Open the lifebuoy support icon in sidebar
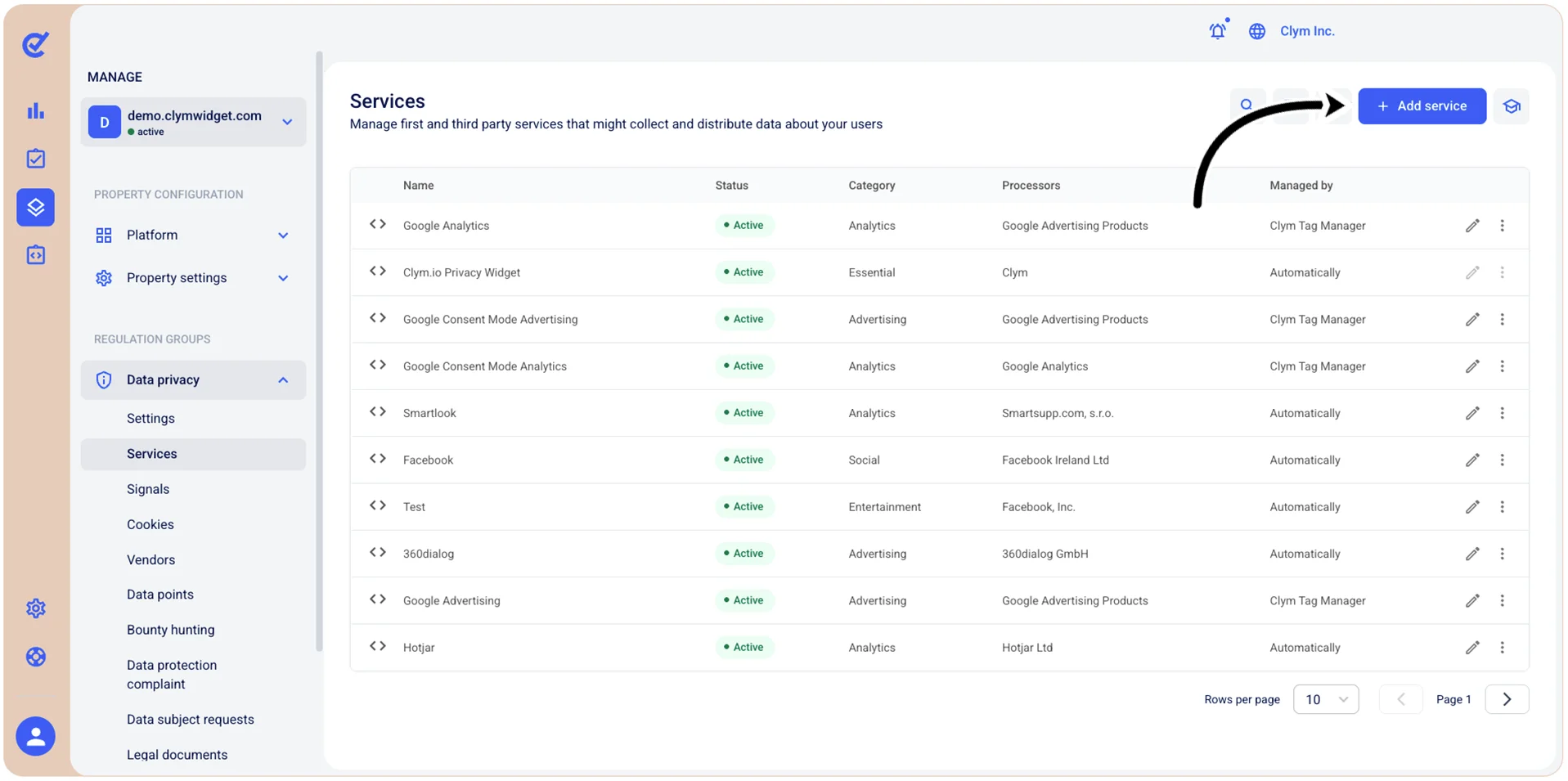 point(35,657)
